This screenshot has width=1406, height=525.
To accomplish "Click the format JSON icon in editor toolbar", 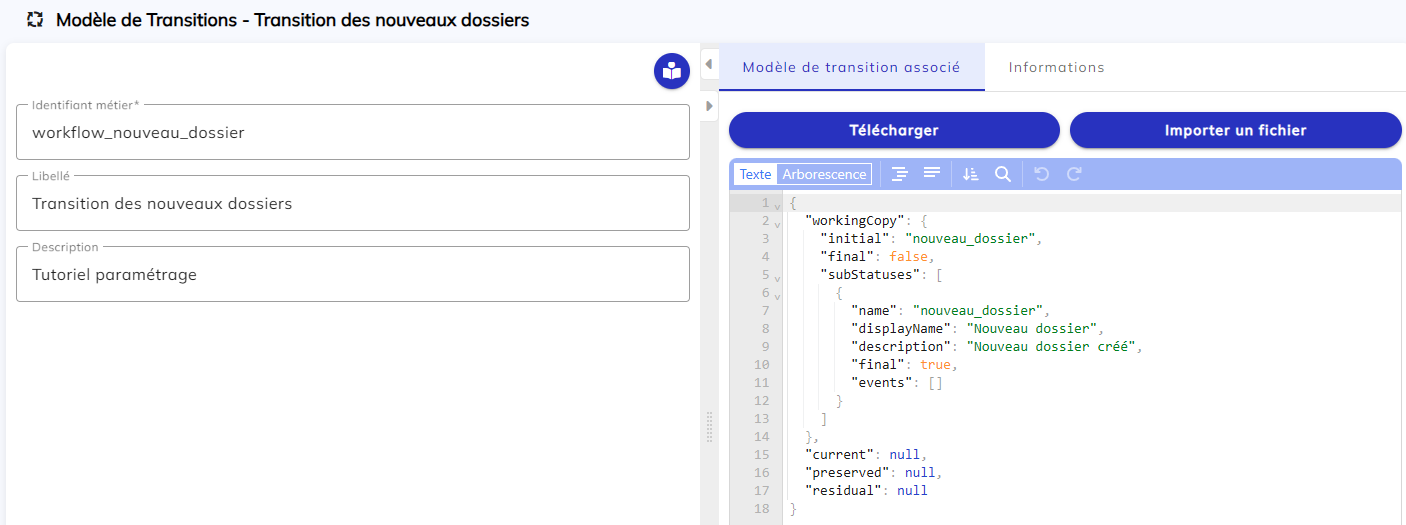I will 900,174.
